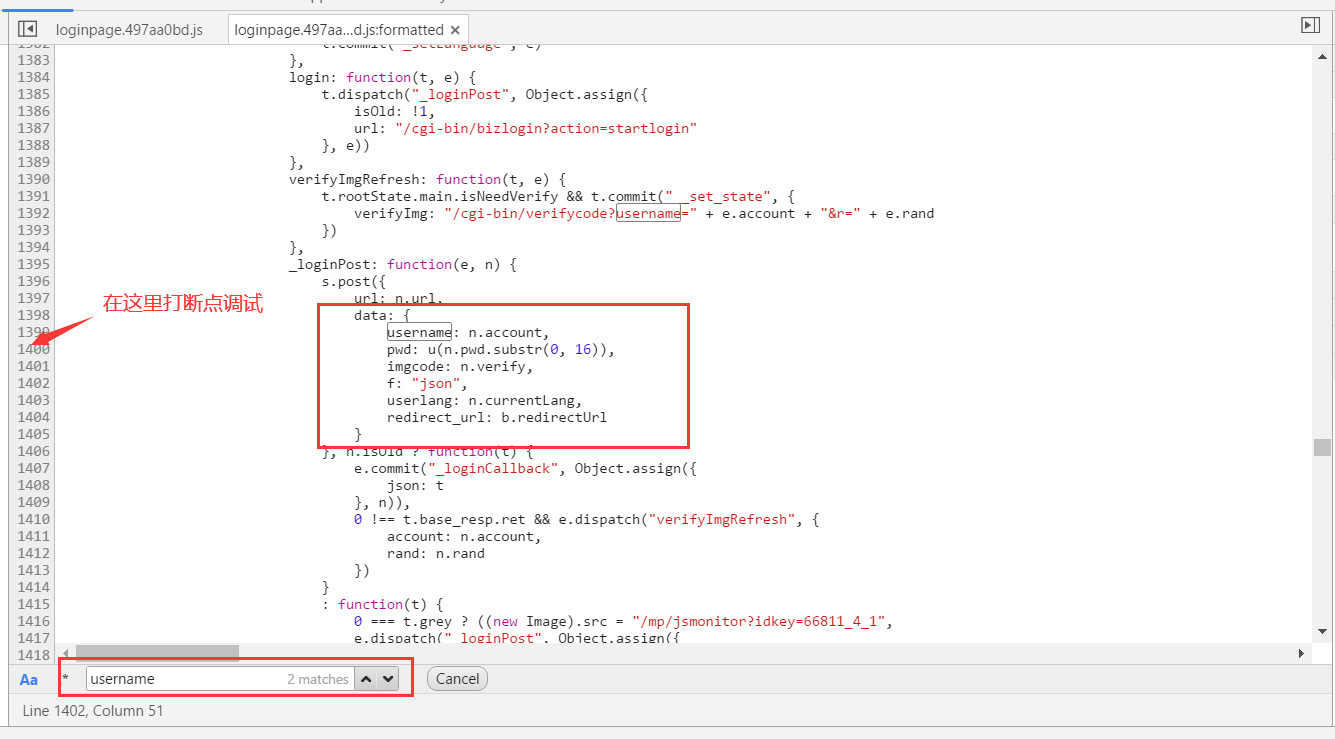Switch to the loginpage.497aa0bd.js tab
The width and height of the screenshot is (1335, 739).
129,30
